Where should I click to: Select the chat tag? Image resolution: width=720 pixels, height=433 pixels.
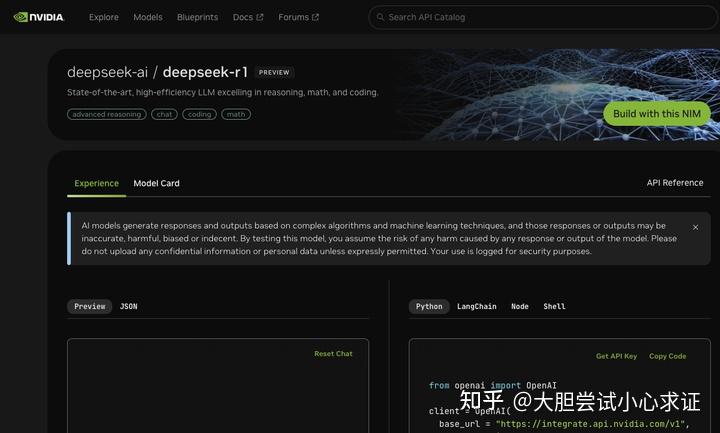(x=164, y=114)
